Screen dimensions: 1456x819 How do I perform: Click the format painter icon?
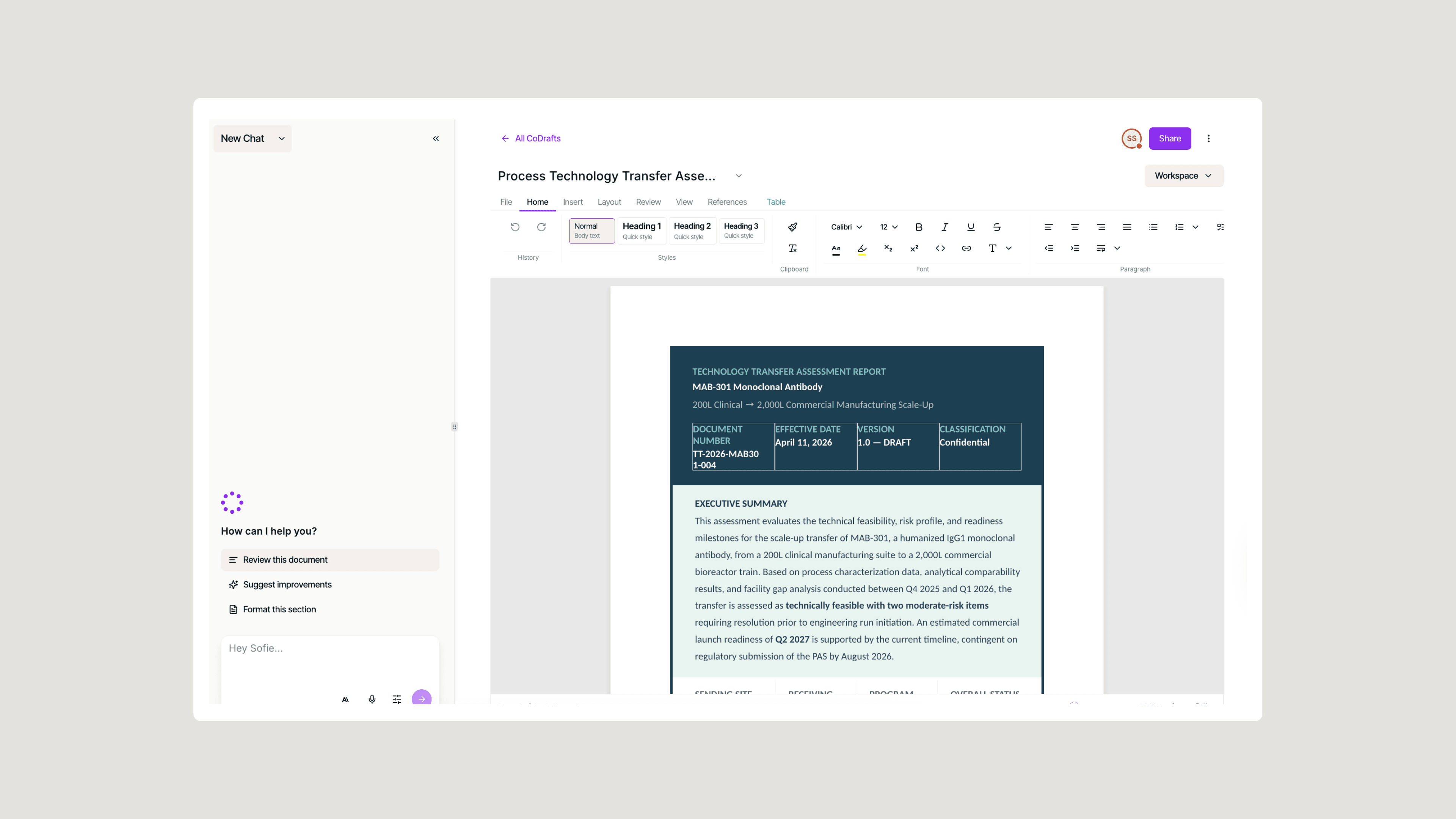[792, 227]
